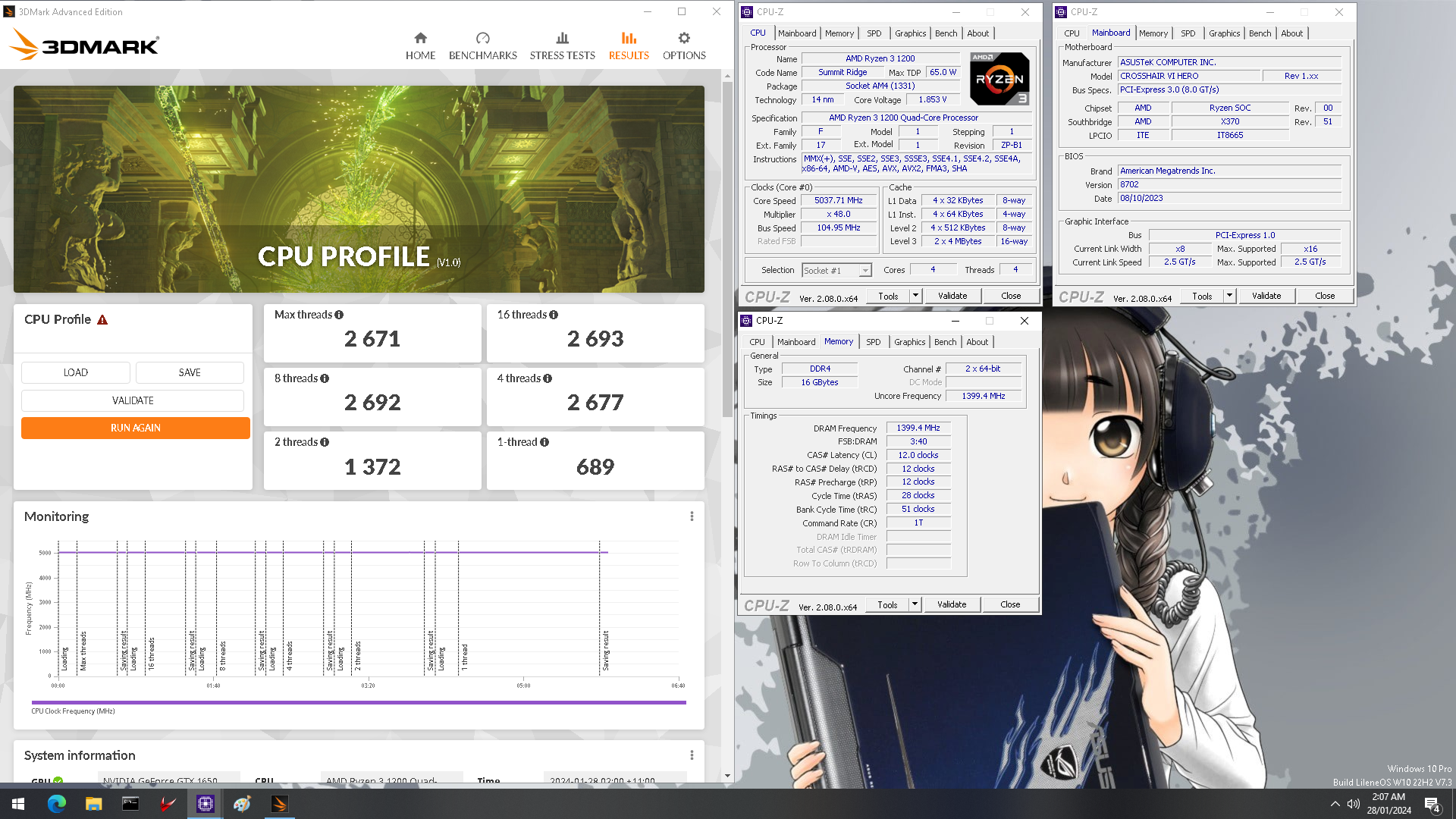Show hidden system tray icons
1456x819 pixels.
(1335, 804)
